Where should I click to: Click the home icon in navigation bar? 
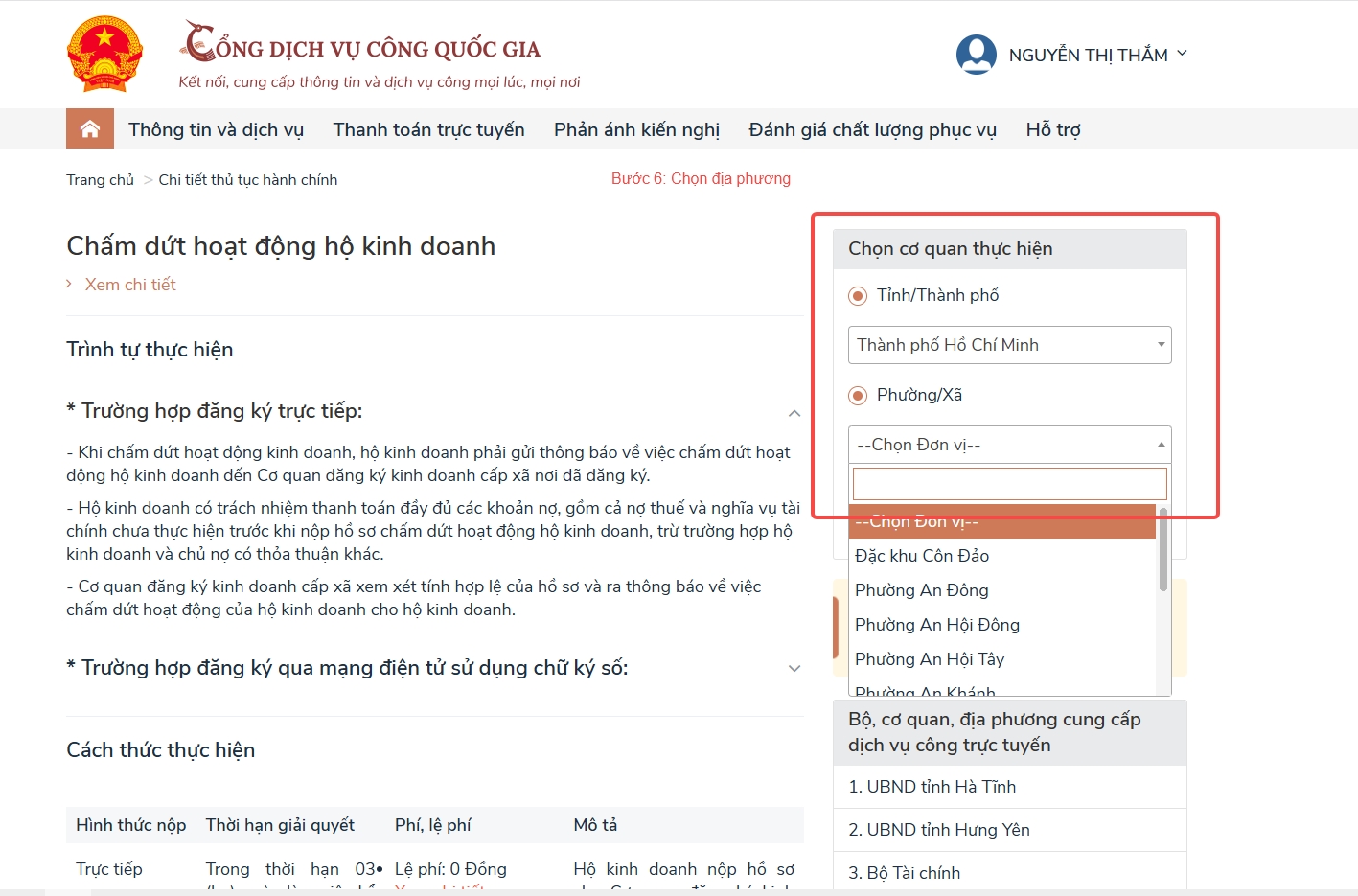coord(90,129)
